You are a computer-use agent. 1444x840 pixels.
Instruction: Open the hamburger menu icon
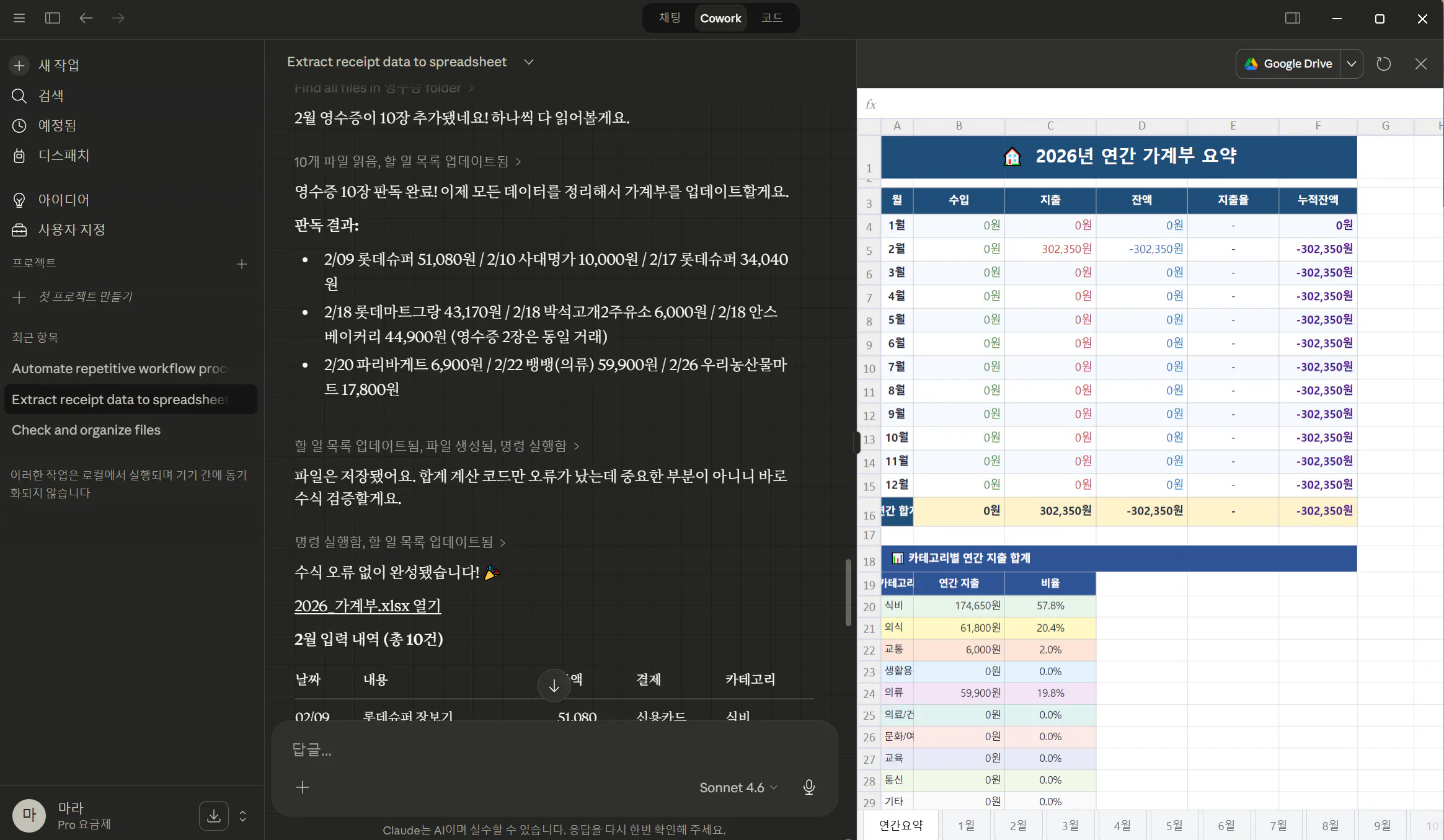click(19, 18)
